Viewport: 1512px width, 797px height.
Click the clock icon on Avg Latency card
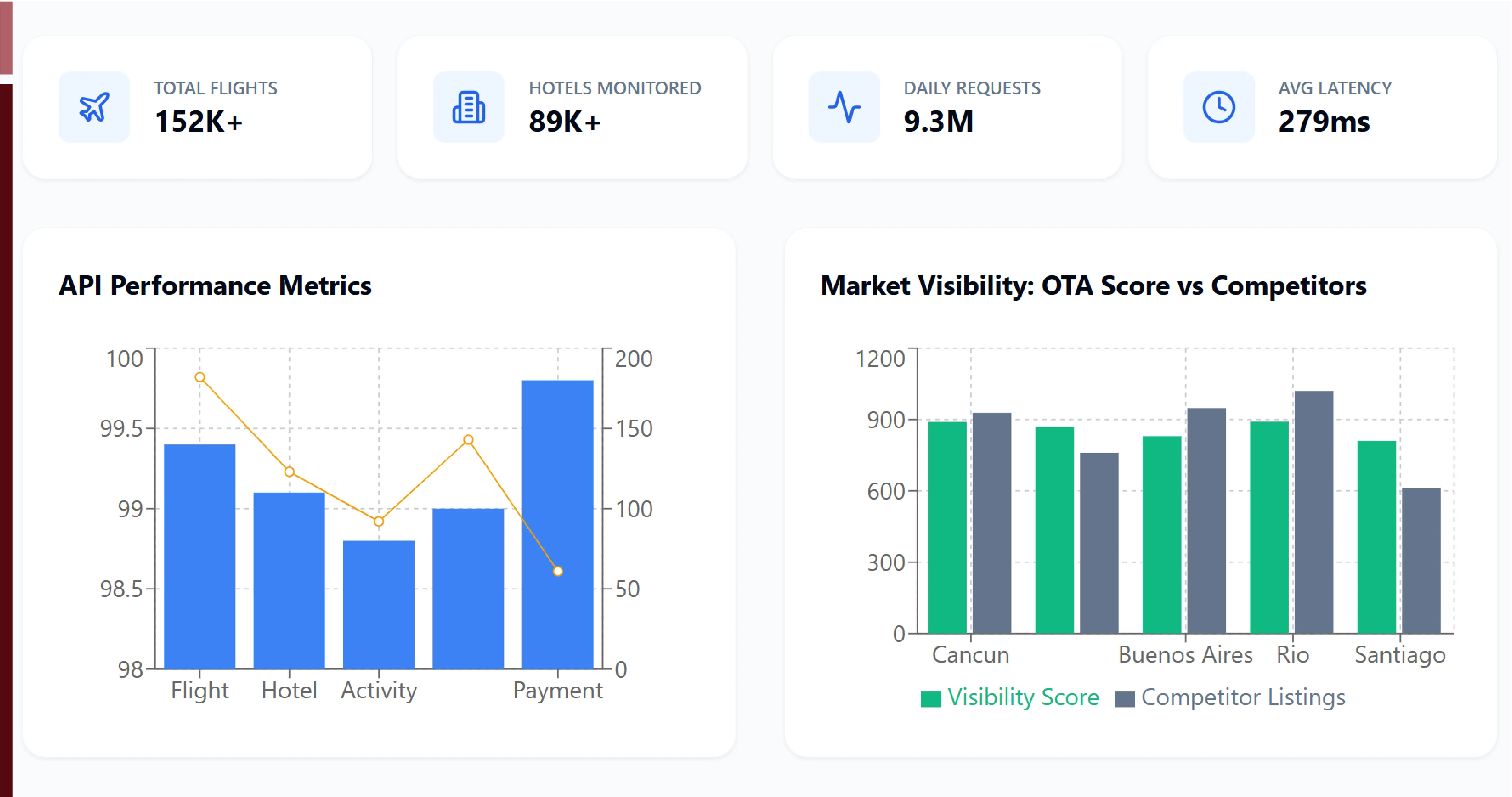tap(1218, 107)
